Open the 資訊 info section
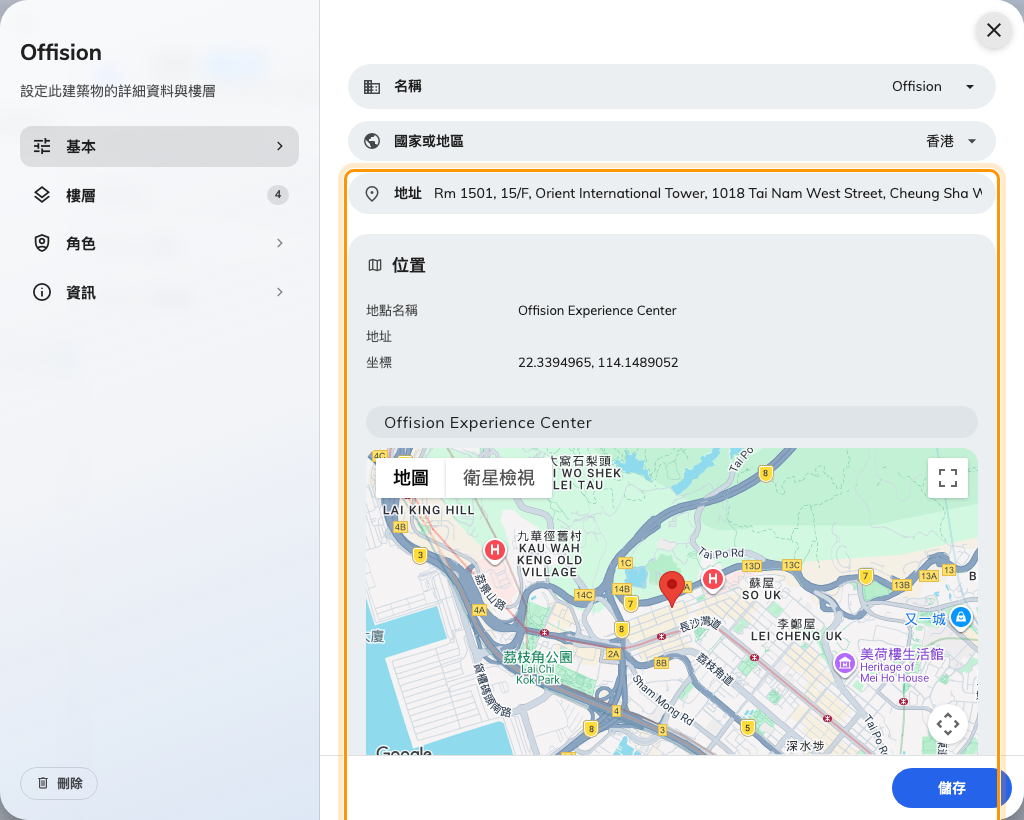Screen dimensions: 1024x820 point(159,292)
